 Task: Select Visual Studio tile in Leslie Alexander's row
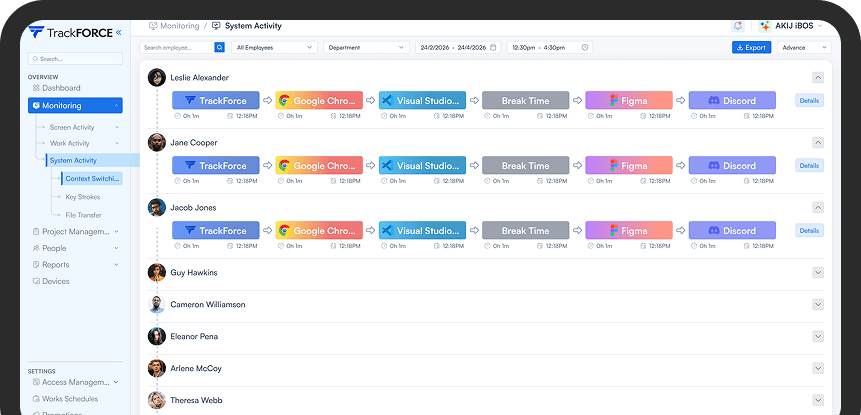(422, 100)
